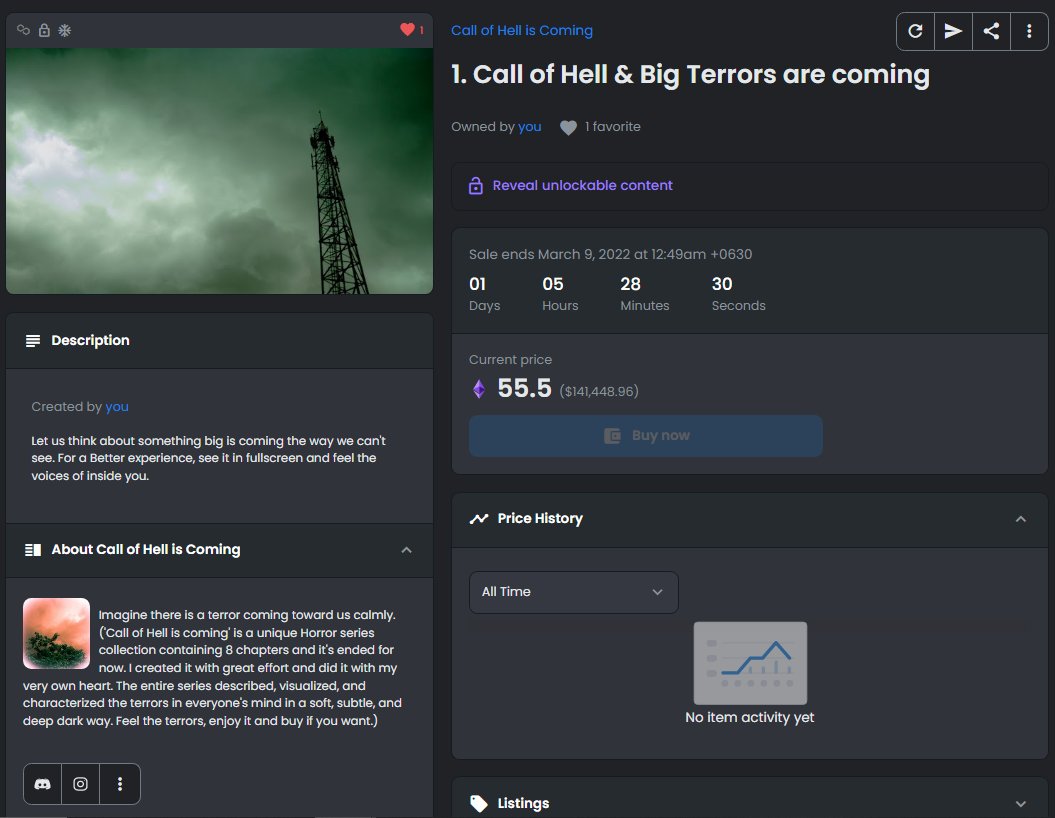Click the chain link icon above image
1055x818 pixels.
pyautogui.click(x=24, y=30)
